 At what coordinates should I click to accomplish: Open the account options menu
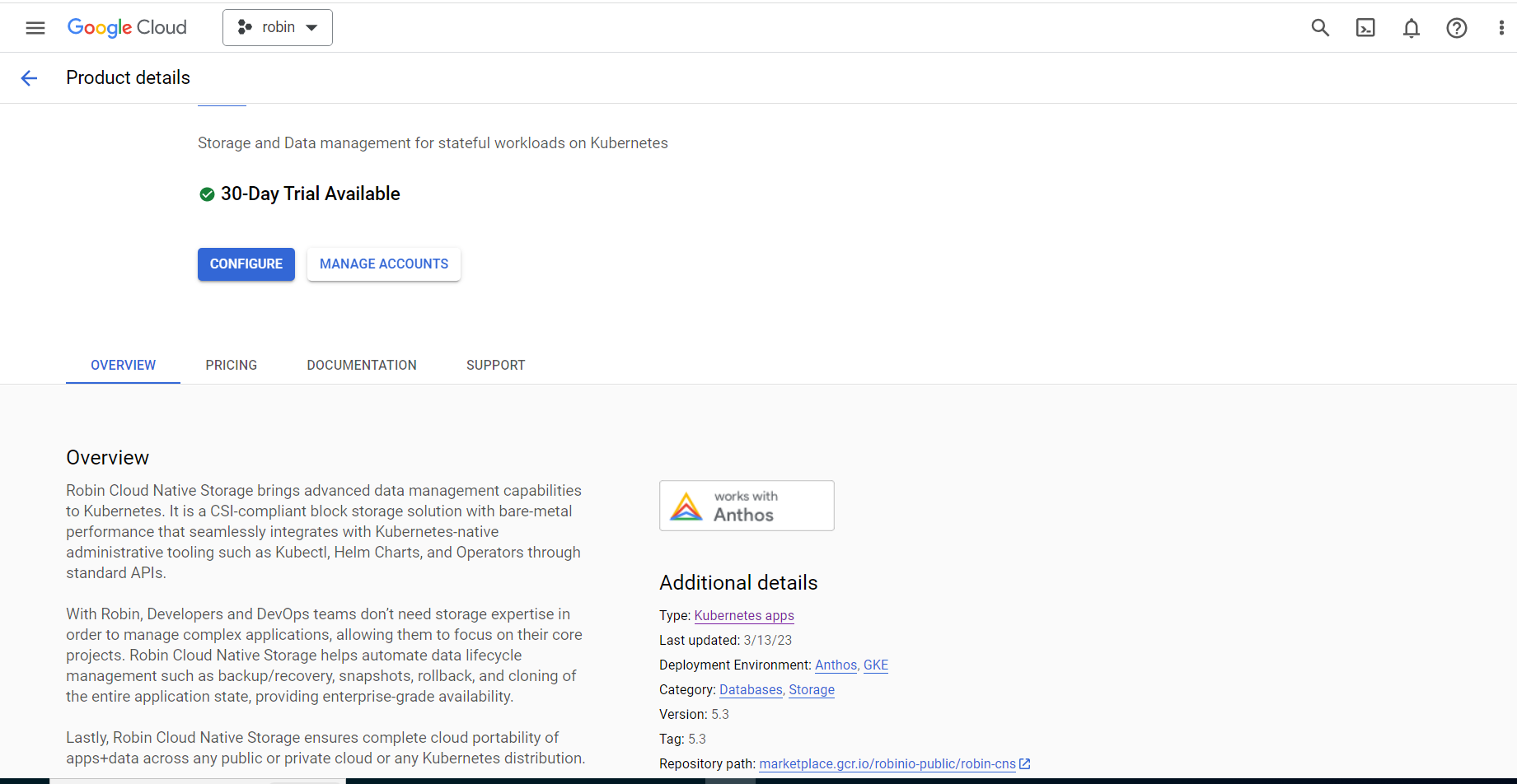(x=1501, y=27)
